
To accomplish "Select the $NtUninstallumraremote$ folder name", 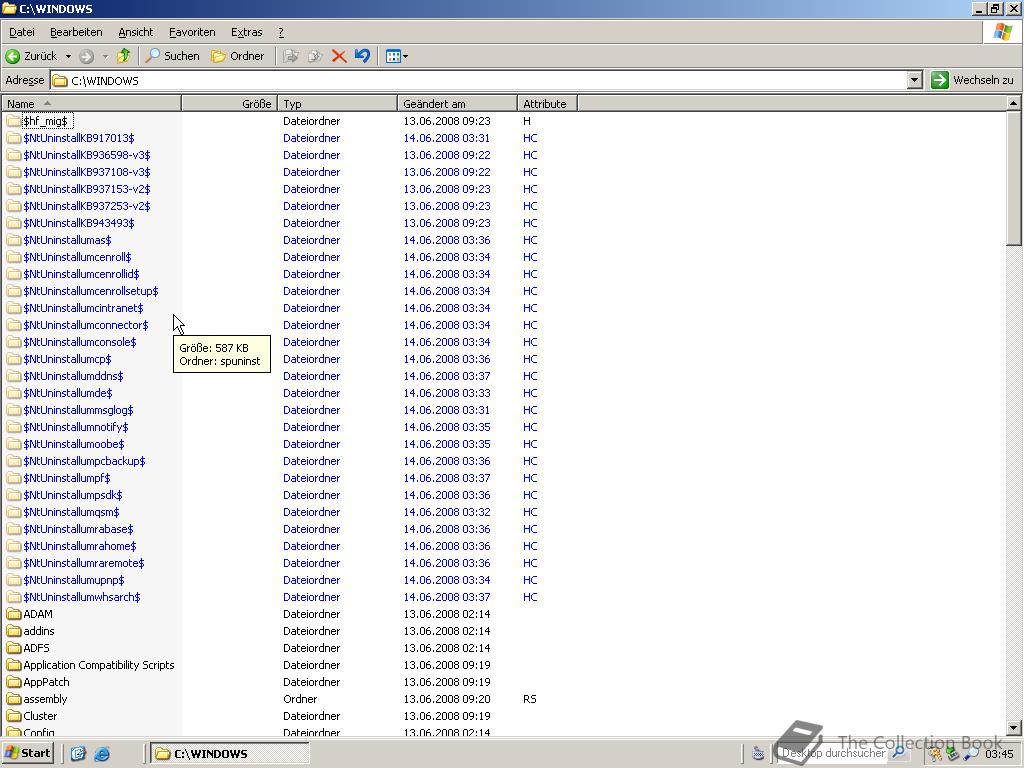I will tap(84, 562).
